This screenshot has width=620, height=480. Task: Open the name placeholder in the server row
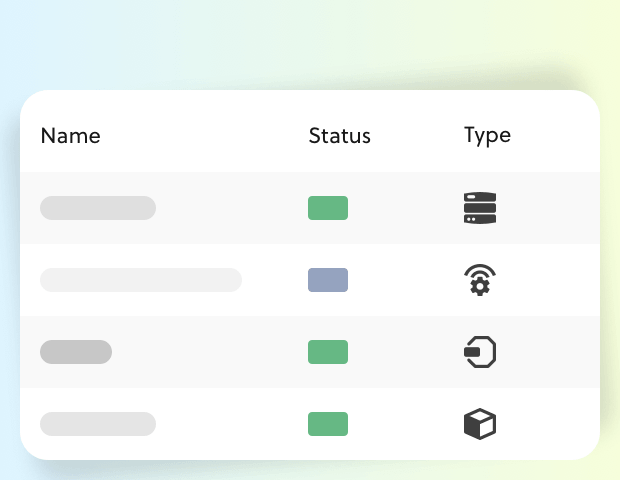click(x=98, y=208)
